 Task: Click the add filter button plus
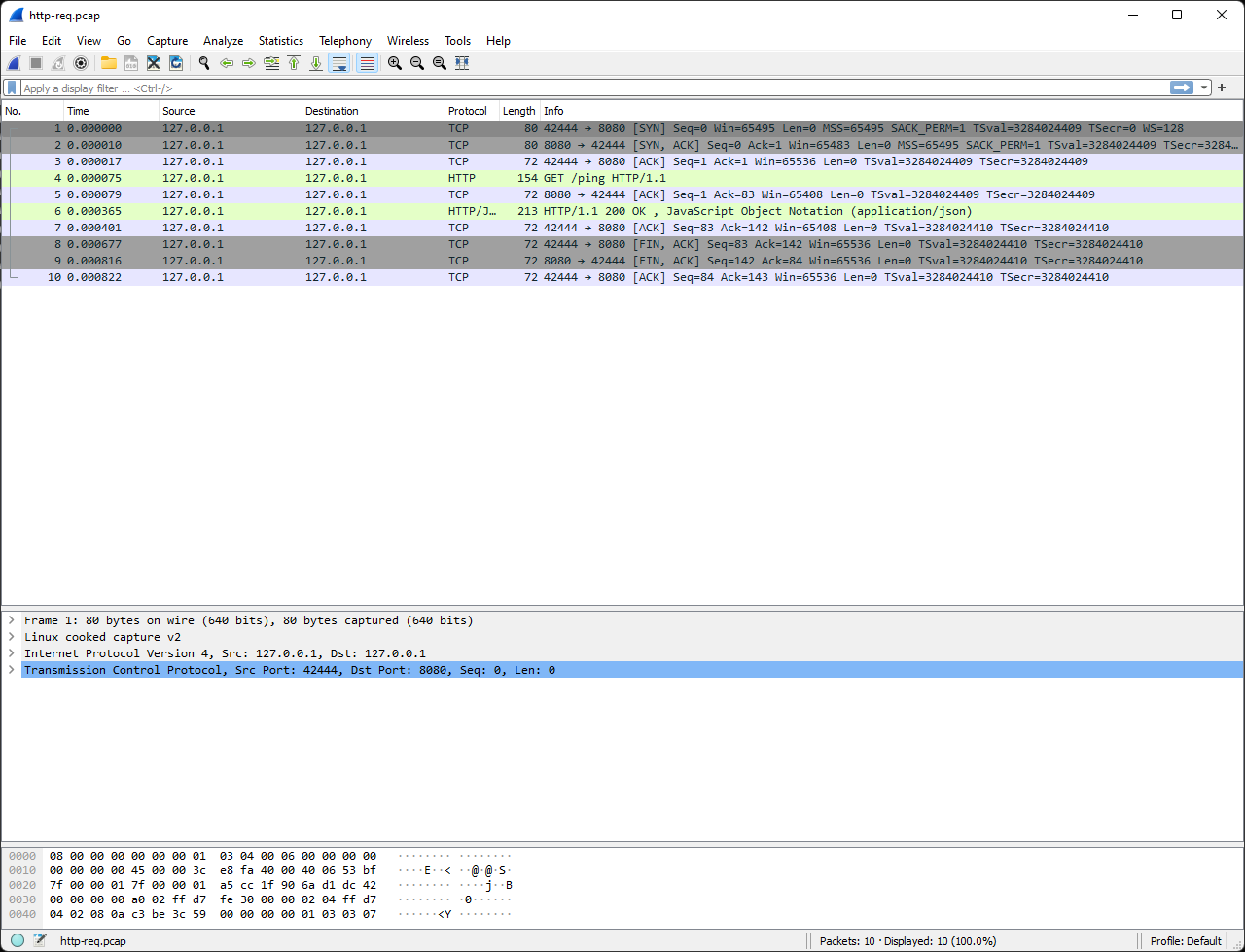coord(1223,88)
